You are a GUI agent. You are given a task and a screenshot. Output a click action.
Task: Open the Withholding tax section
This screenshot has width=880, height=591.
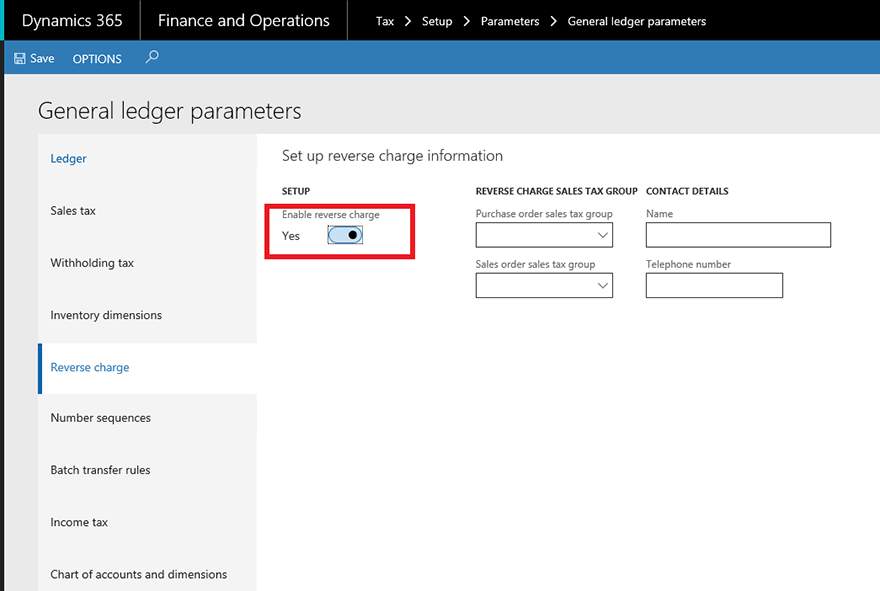(x=92, y=263)
